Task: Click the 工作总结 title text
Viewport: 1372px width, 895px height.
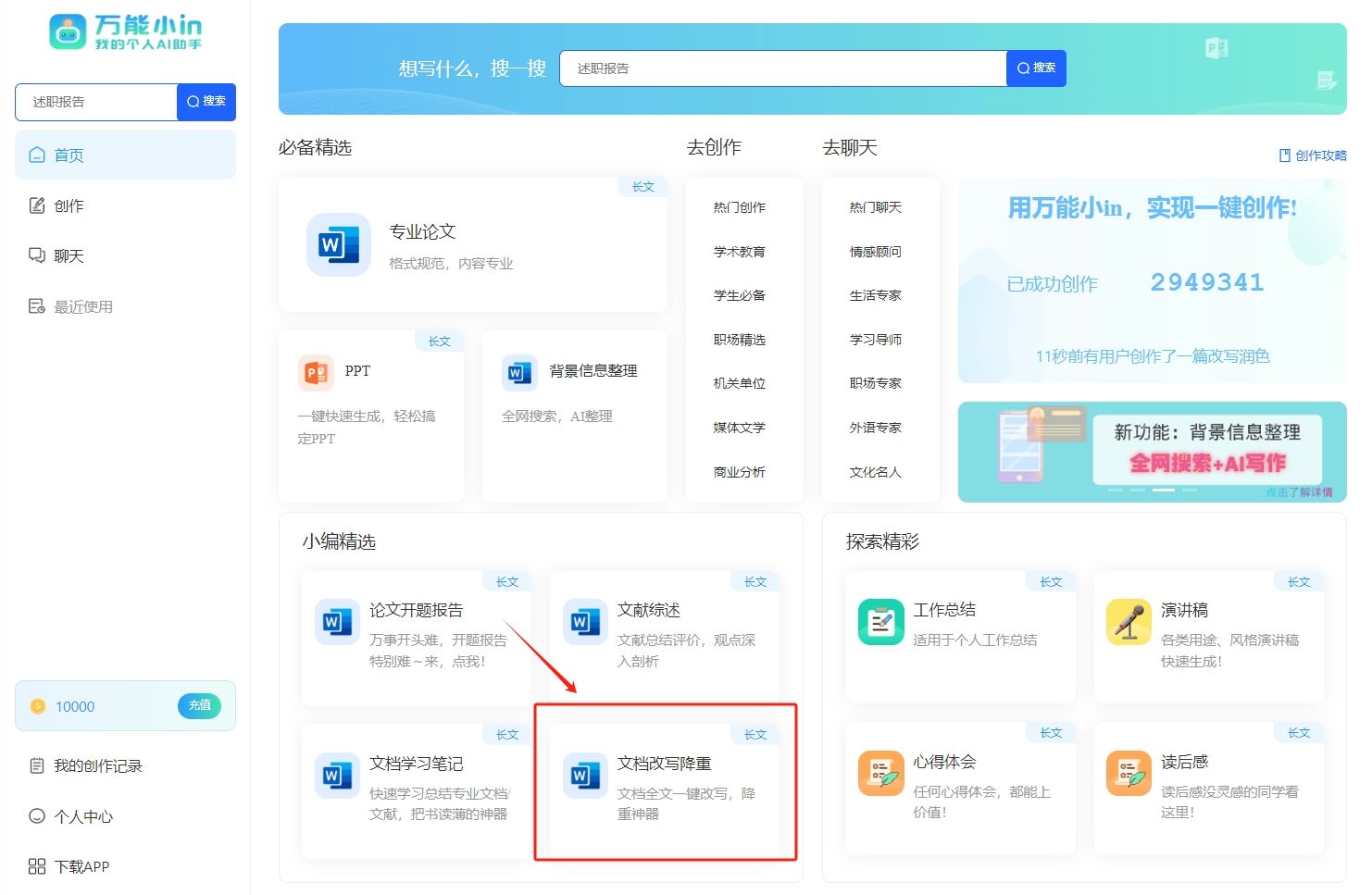Action: tap(944, 610)
